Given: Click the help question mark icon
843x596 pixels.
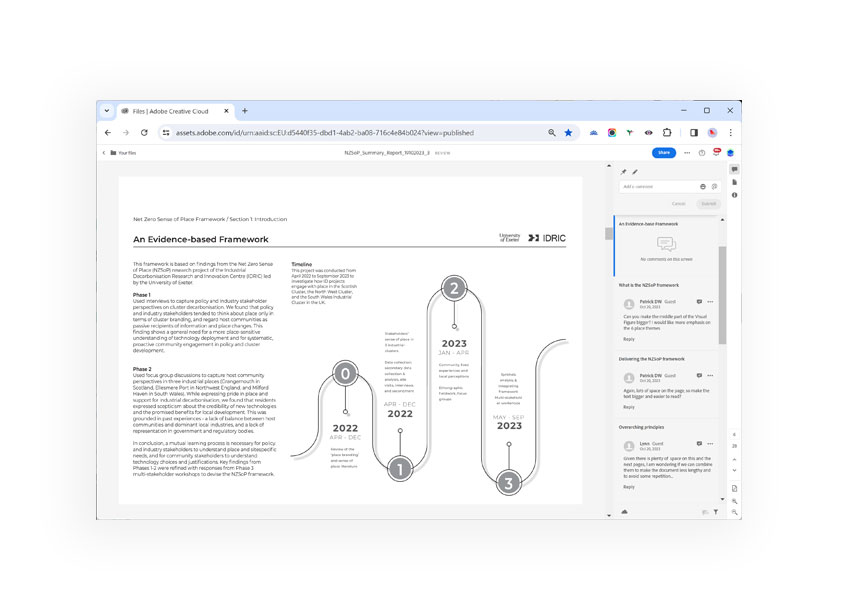Looking at the screenshot, I should [702, 153].
